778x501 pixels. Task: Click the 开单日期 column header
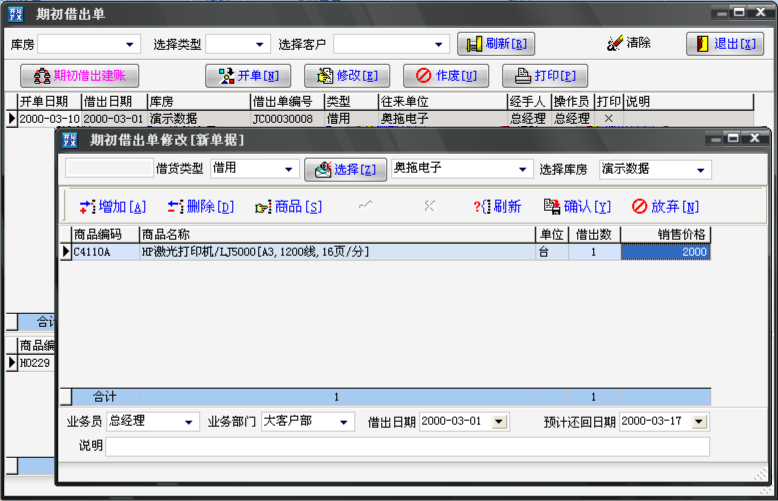pyautogui.click(x=49, y=102)
